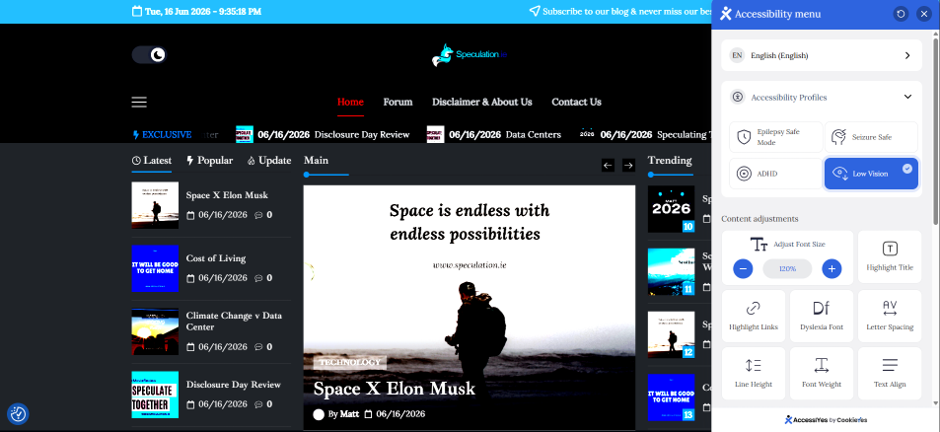Open Space X Elon Musk thumbnail in Latest list
The height and width of the screenshot is (432, 940).
tap(155, 205)
